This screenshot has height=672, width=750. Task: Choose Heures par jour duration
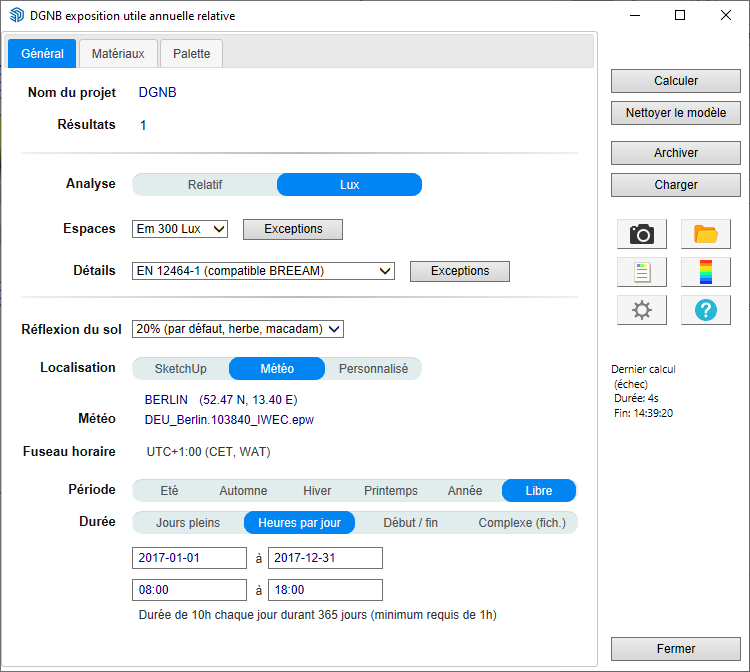point(299,523)
